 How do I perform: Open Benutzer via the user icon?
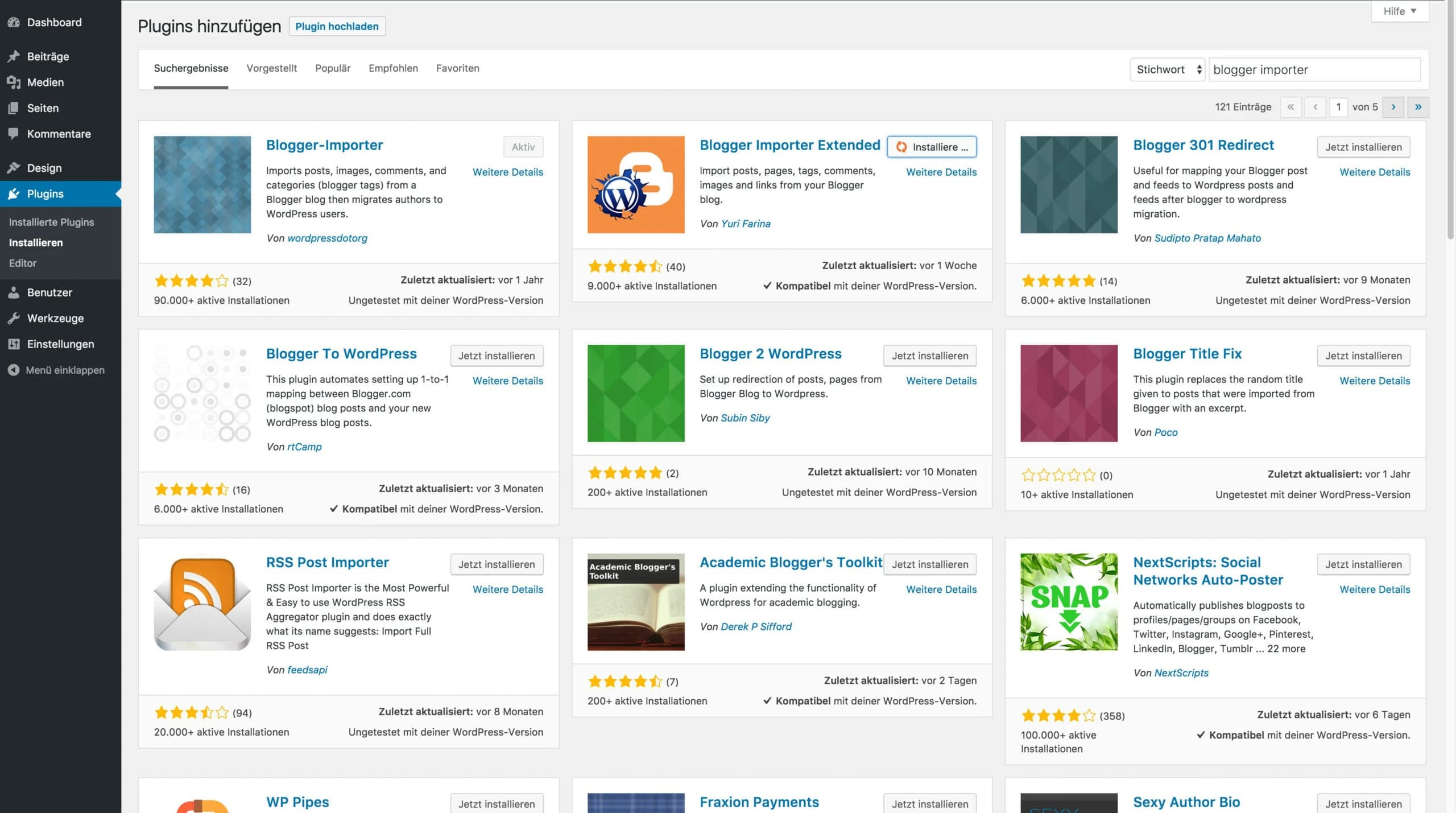[14, 292]
